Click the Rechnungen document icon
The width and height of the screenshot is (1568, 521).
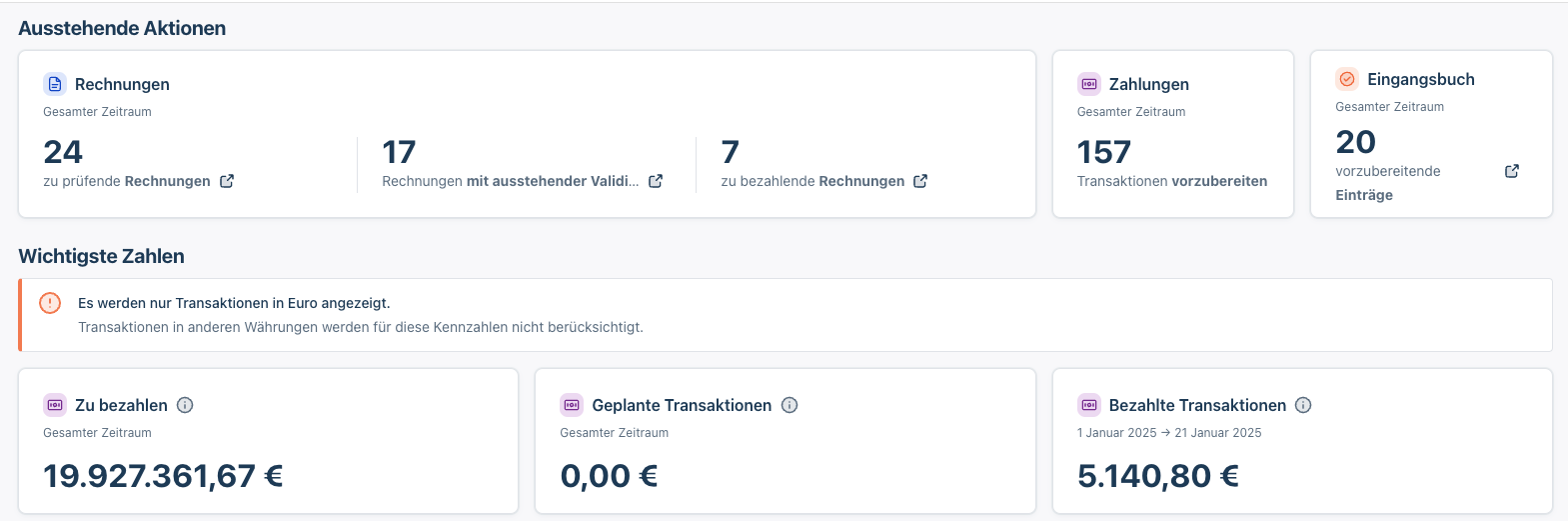pyautogui.click(x=55, y=84)
